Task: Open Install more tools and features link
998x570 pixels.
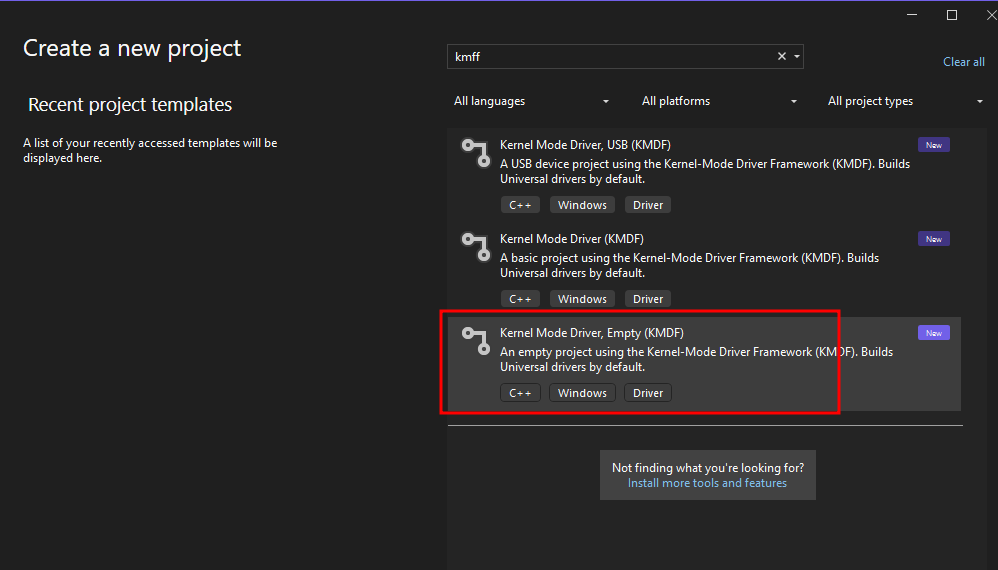Action: 707,483
